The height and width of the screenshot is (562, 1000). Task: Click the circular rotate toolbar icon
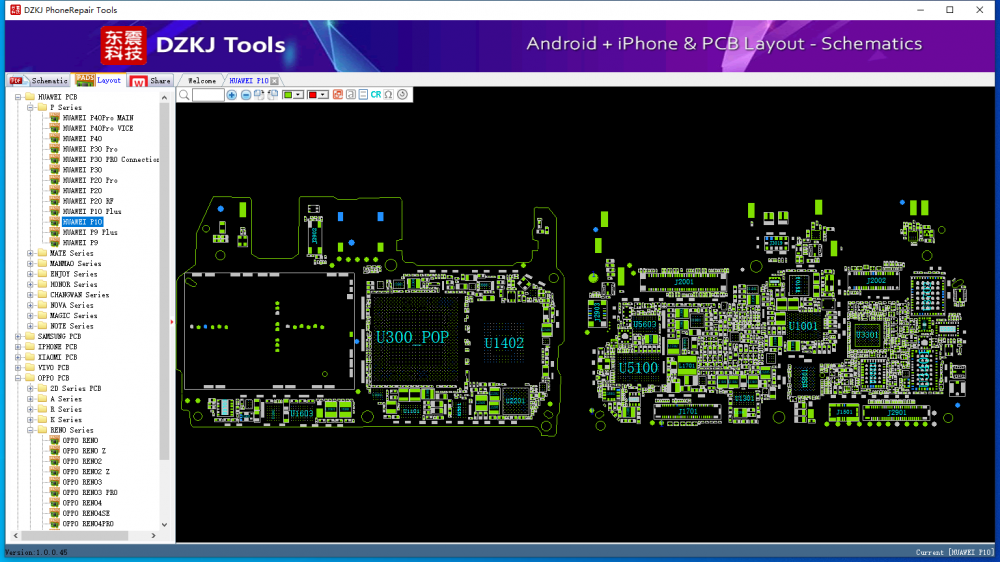[x=402, y=95]
